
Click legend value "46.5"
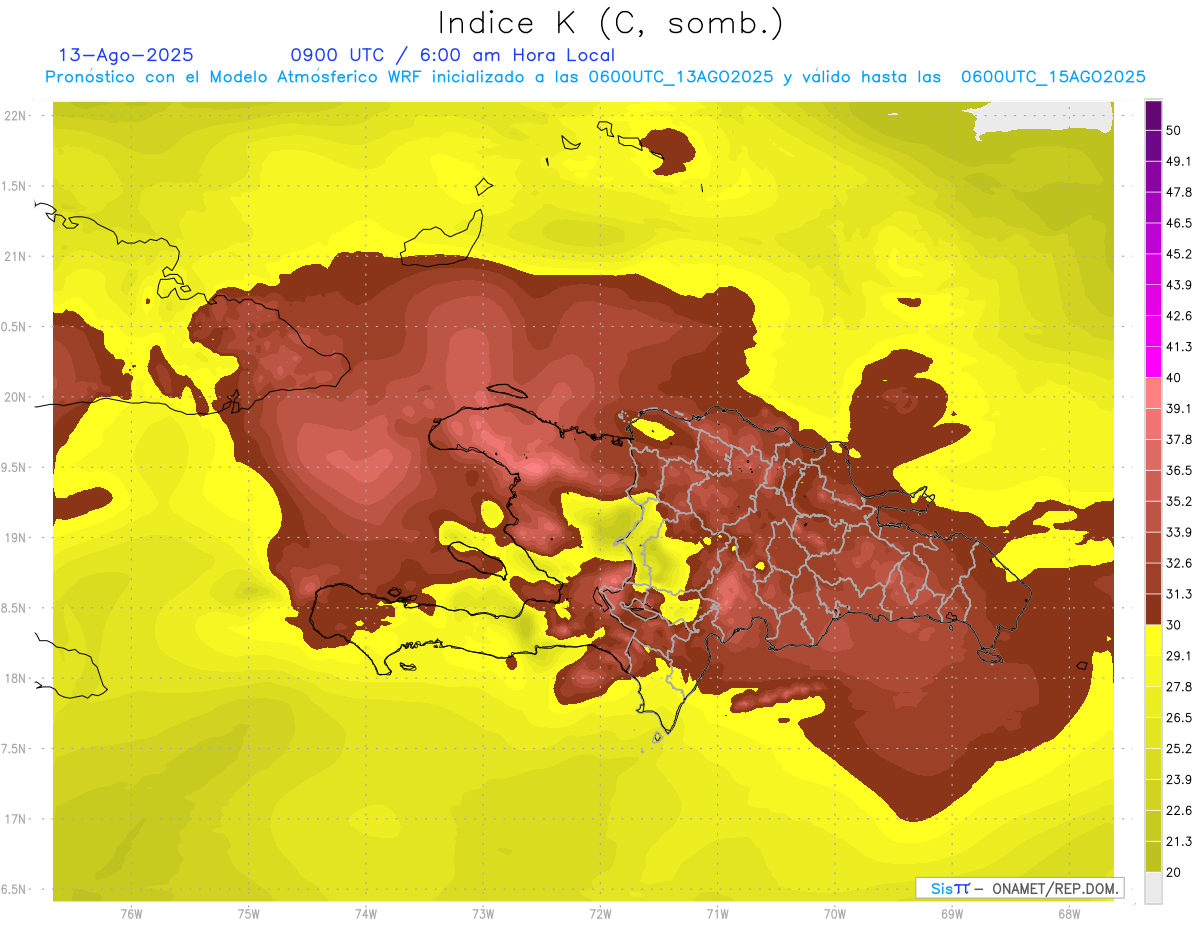pyautogui.click(x=1179, y=223)
